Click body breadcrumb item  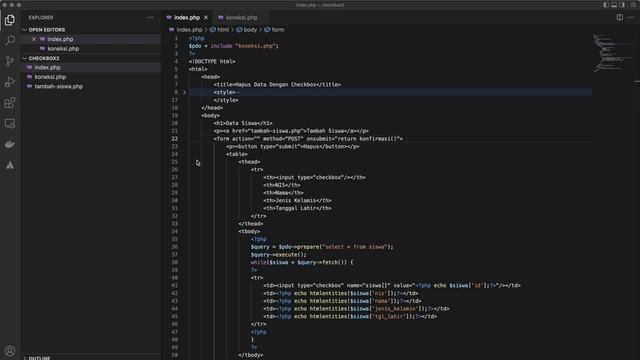point(250,30)
